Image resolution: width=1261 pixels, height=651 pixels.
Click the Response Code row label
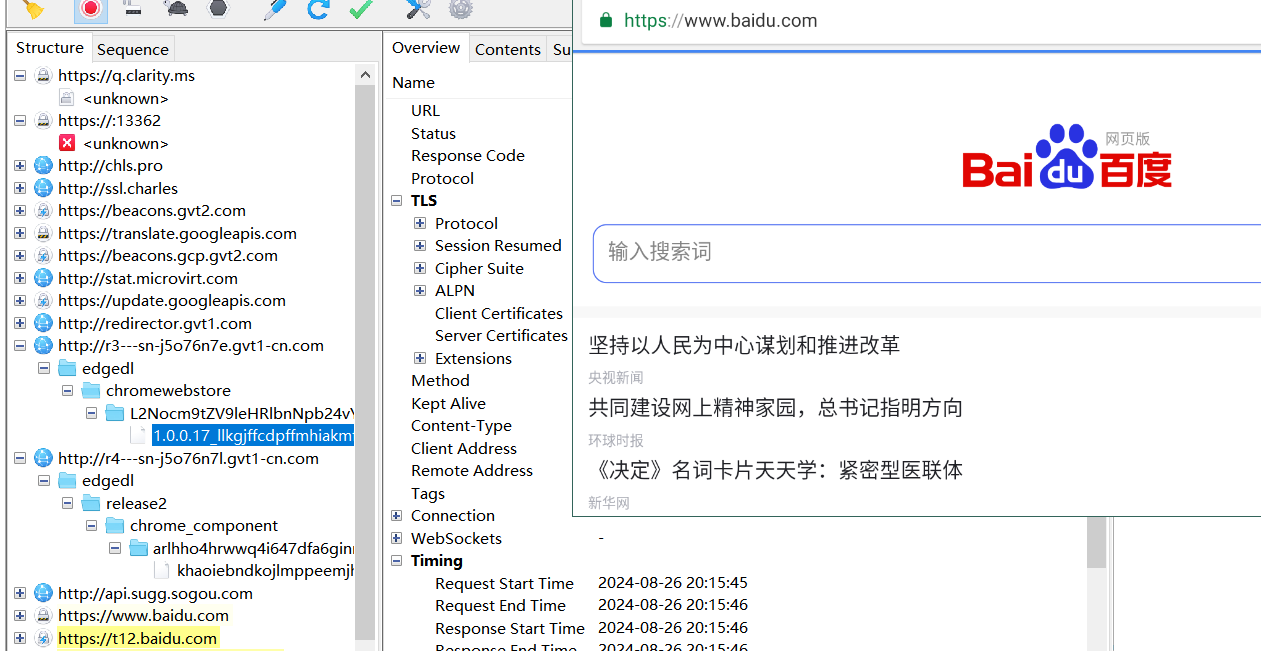[x=468, y=156]
